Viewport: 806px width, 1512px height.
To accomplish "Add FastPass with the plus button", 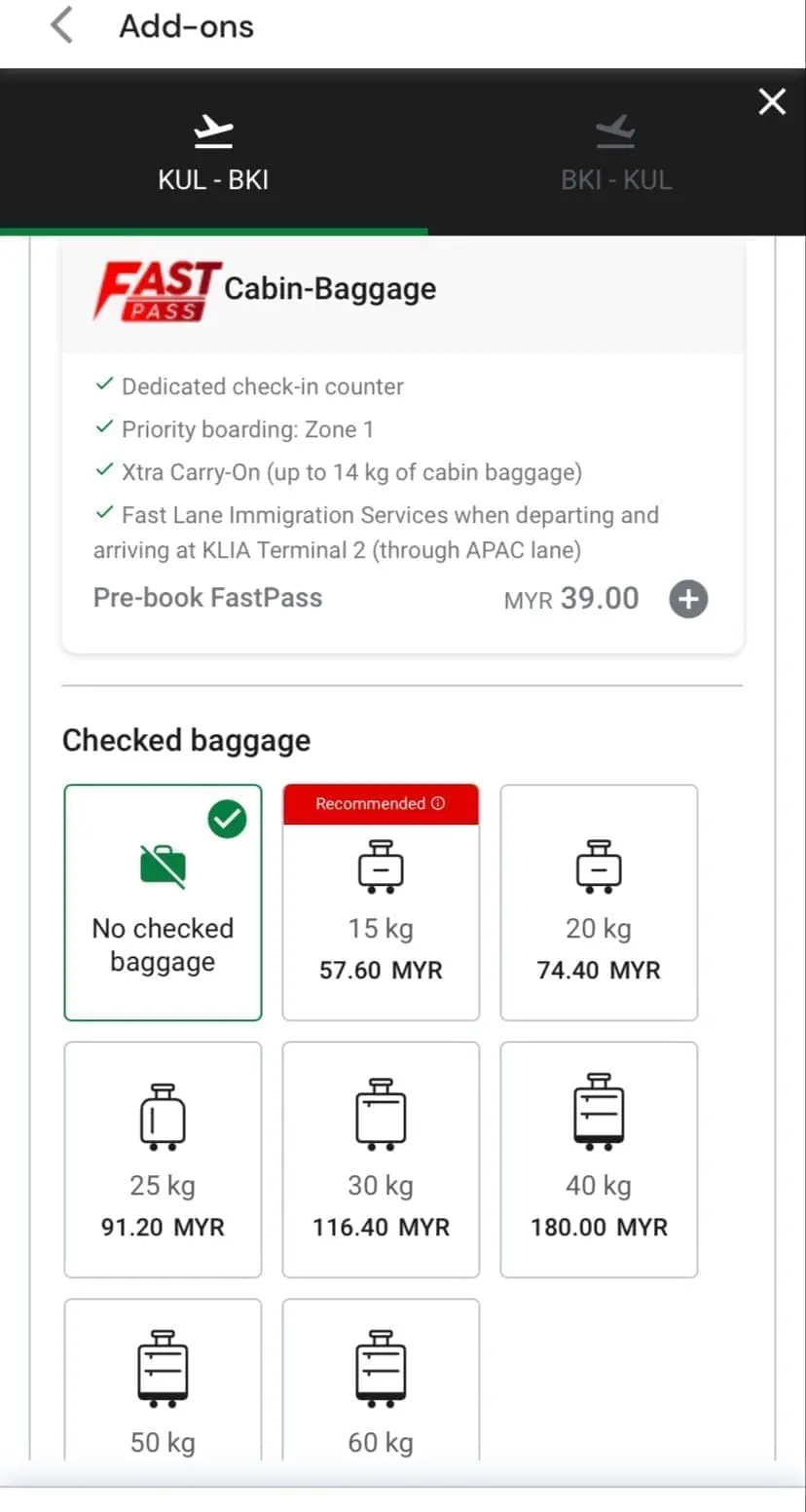I will click(688, 599).
